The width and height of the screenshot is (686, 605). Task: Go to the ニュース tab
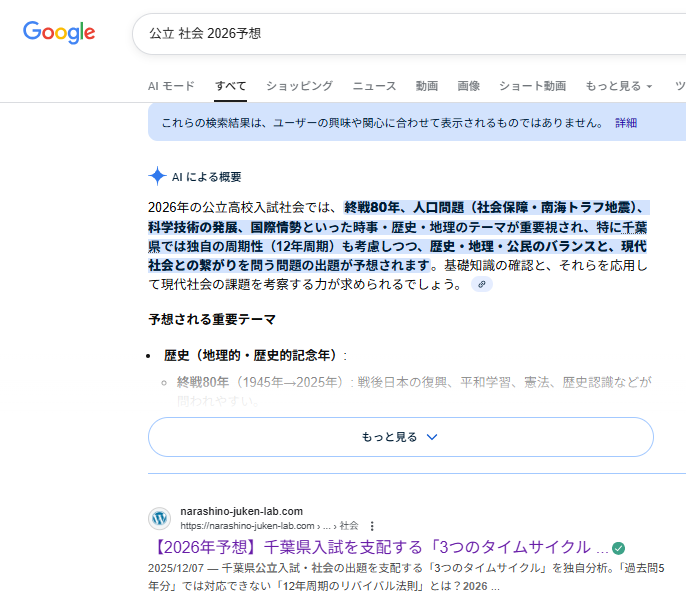click(374, 86)
